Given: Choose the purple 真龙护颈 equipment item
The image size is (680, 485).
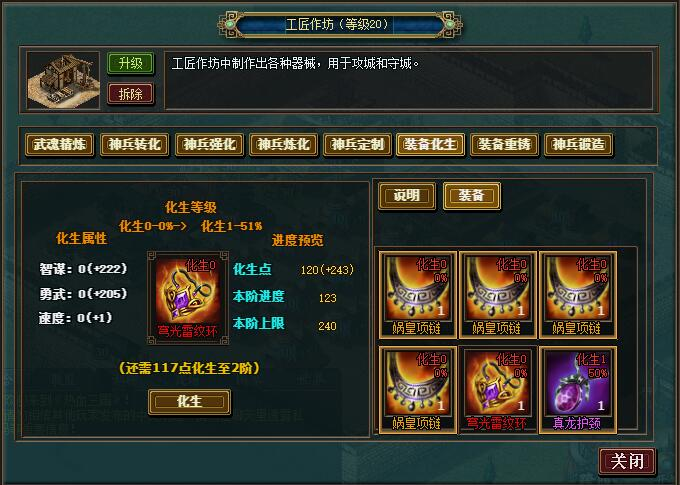Looking at the screenshot, I should pyautogui.click(x=577, y=390).
